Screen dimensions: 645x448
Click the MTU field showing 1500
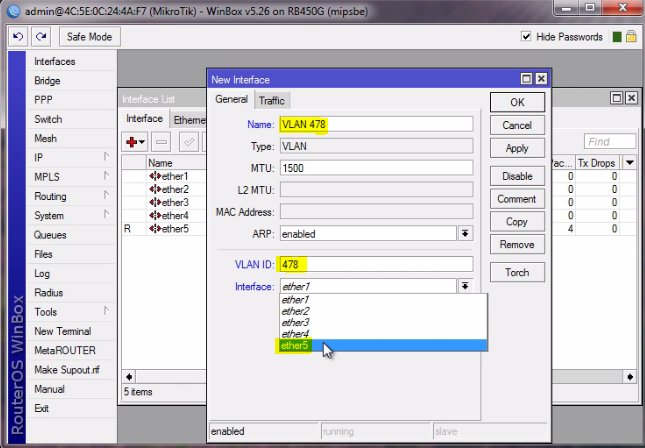376,168
